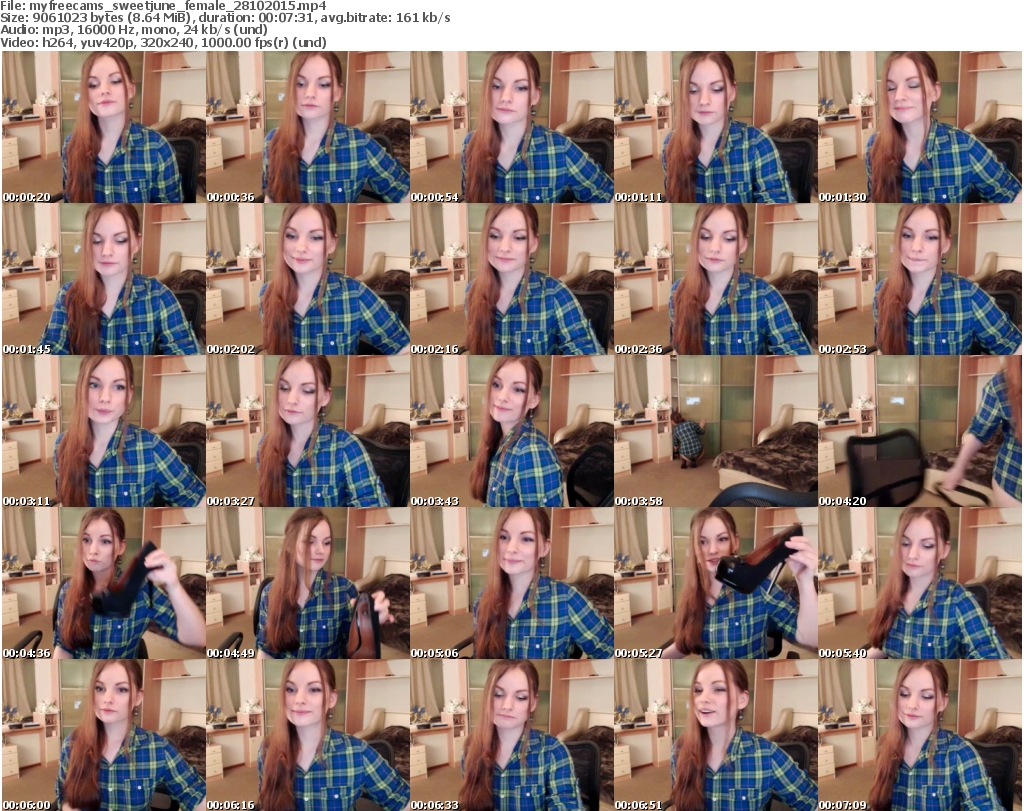Choose the high heel frame at 00:05:27
Viewport: 1024px width, 811px height.
click(716, 583)
